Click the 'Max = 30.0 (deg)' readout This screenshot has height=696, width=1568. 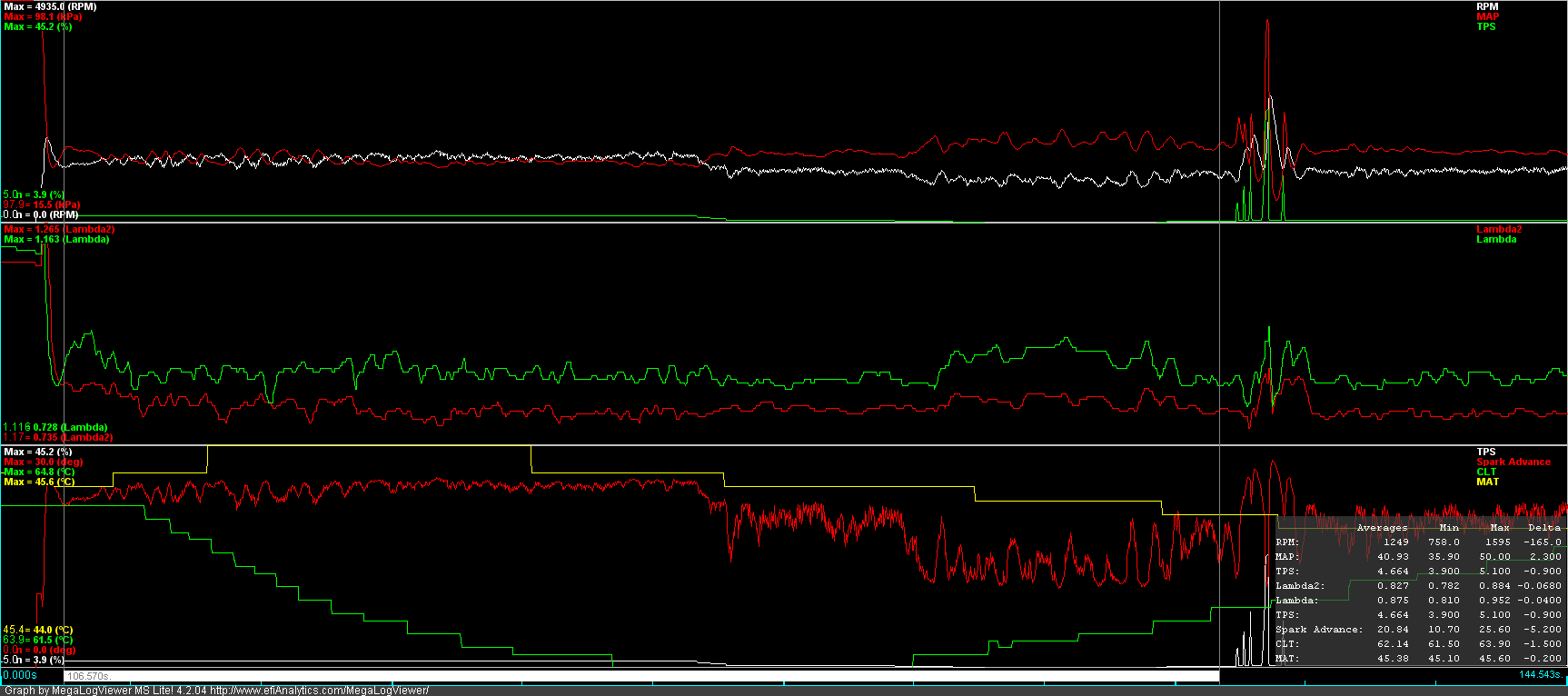click(x=43, y=462)
